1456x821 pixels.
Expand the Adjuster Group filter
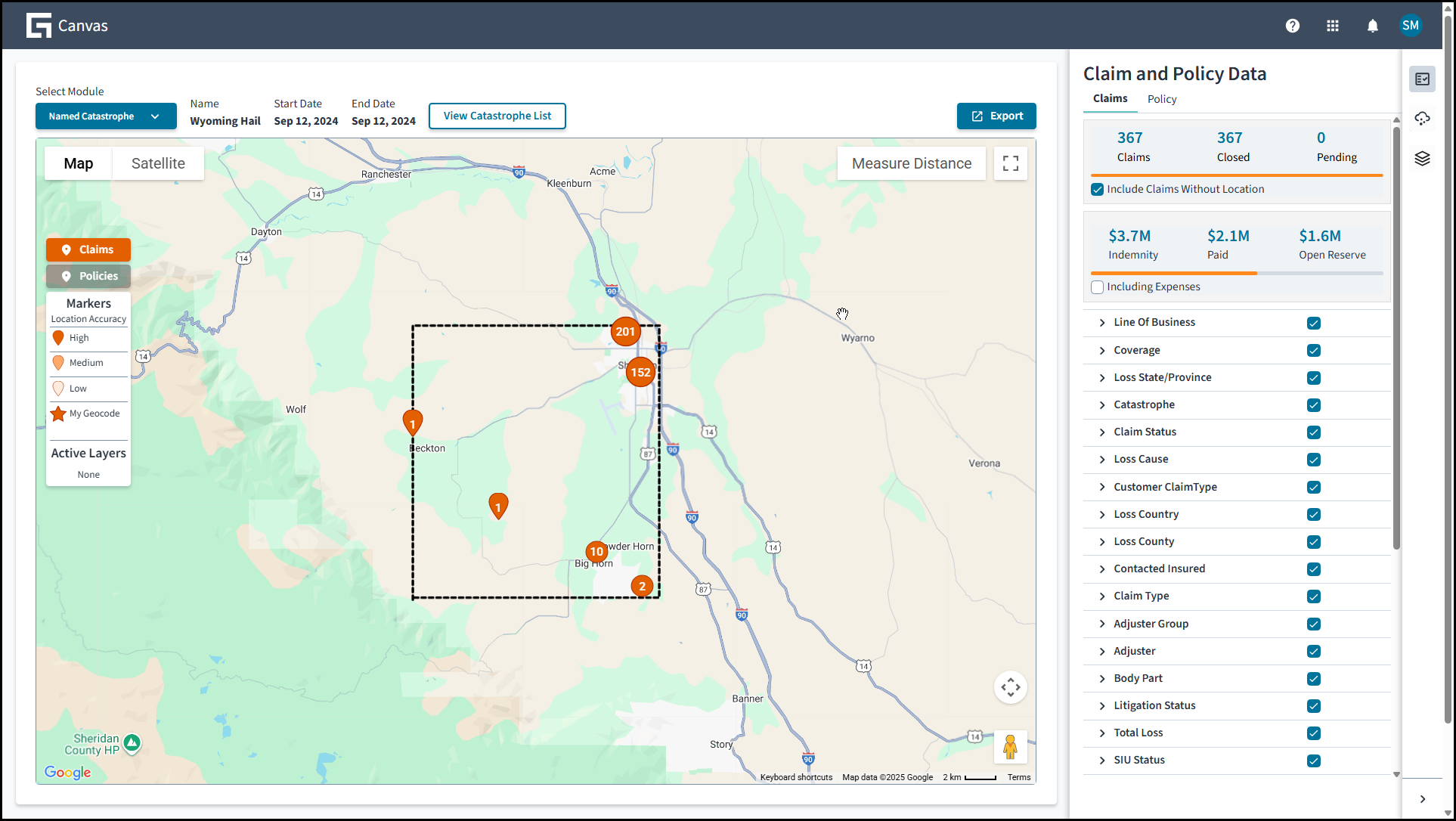[x=1102, y=624]
